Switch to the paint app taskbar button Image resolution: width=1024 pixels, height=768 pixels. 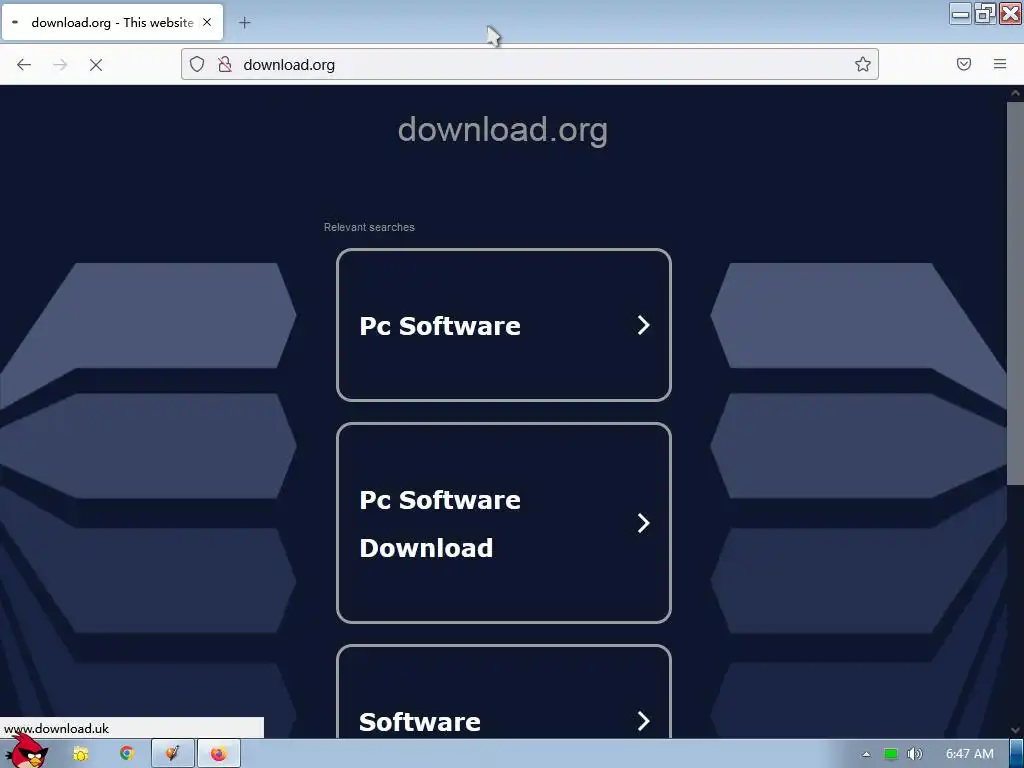[x=172, y=754]
